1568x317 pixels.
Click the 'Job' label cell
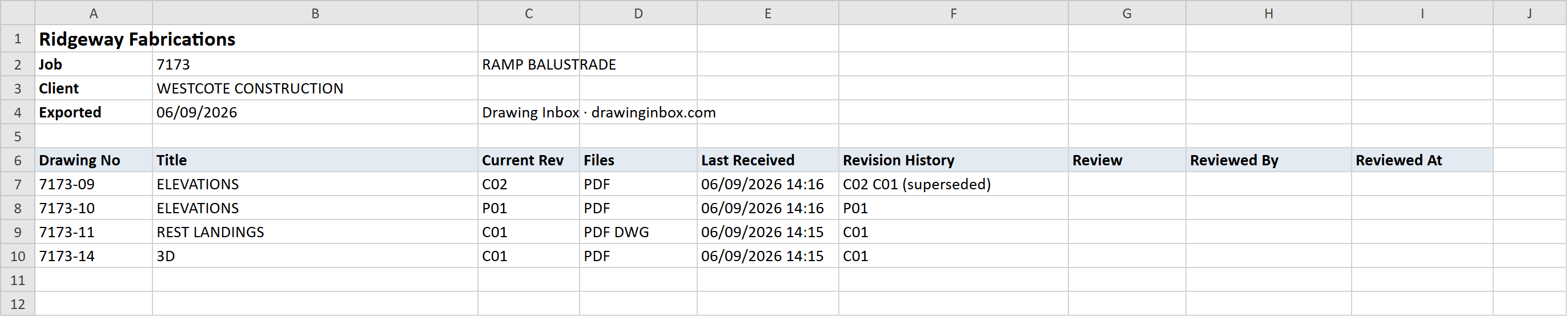pyautogui.click(x=94, y=64)
